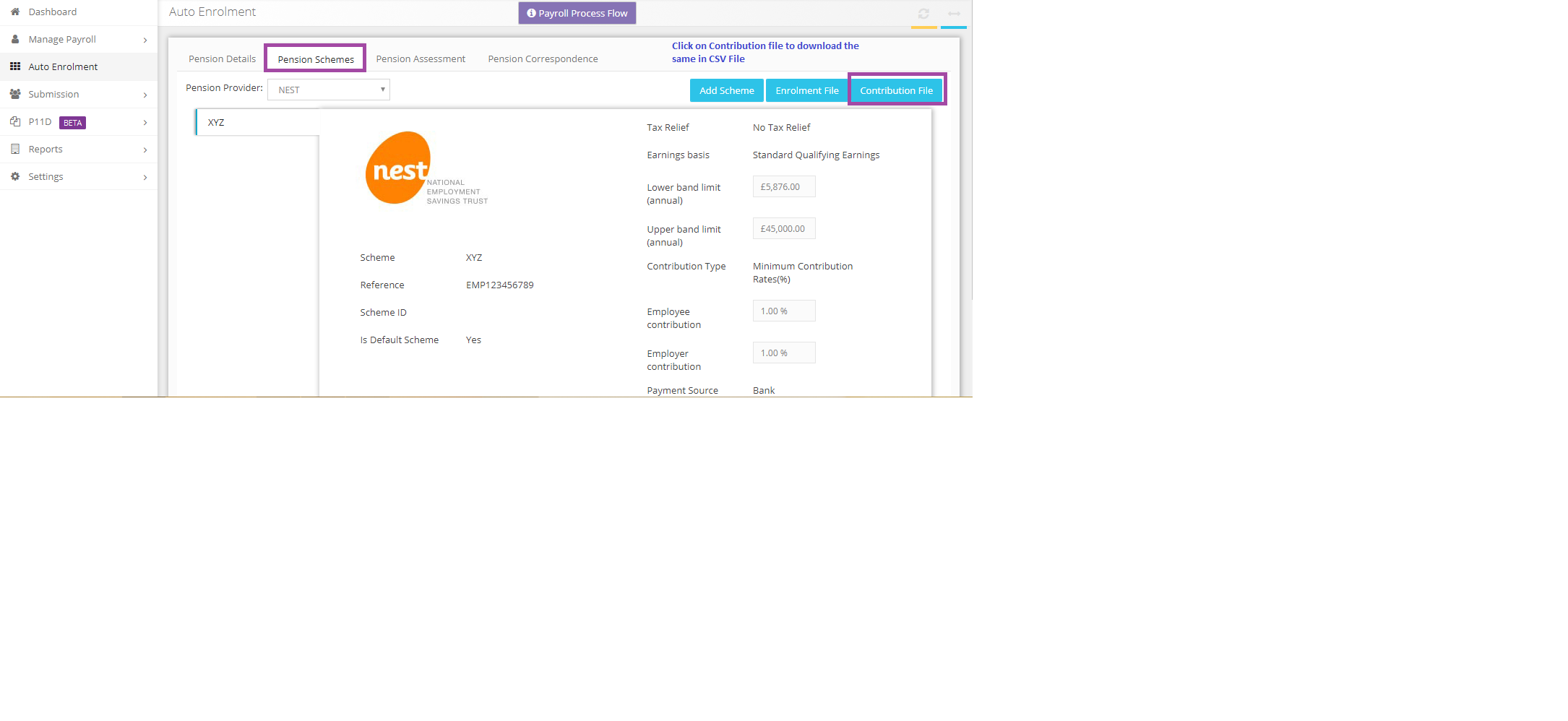The image size is (1568, 721).
Task: Select the XYZ scheme in the list
Action: [257, 122]
